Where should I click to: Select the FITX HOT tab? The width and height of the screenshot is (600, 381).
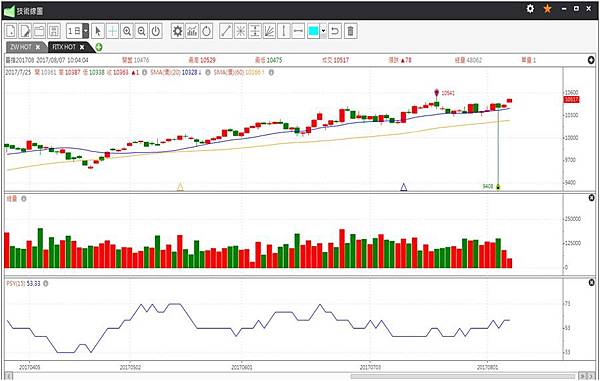click(x=64, y=47)
